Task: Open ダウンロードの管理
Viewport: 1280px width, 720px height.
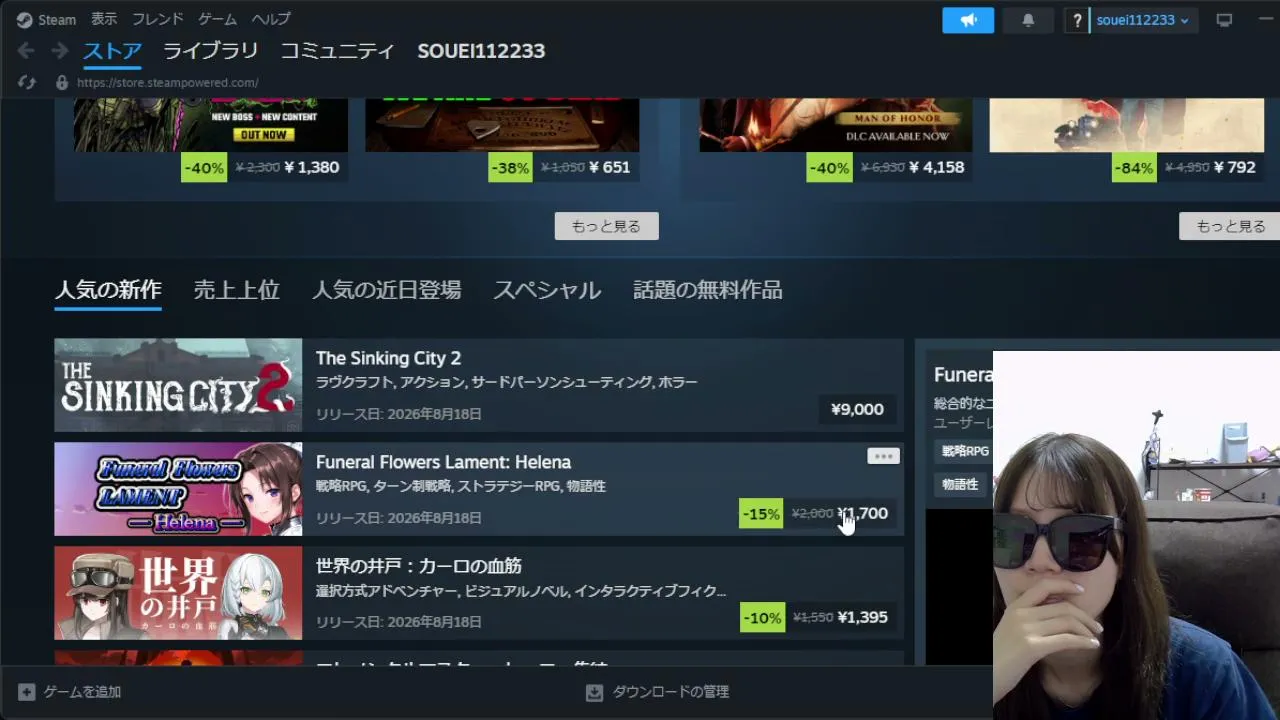Action: [x=671, y=692]
